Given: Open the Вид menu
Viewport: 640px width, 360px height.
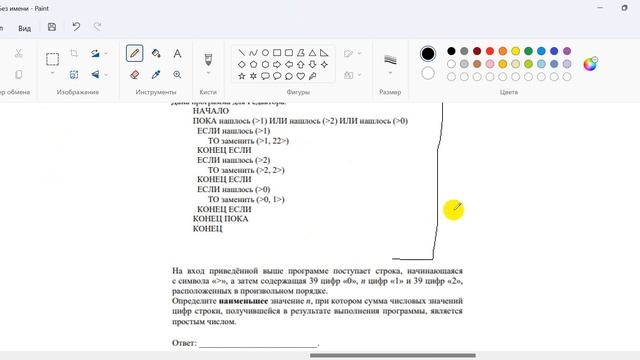Looking at the screenshot, I should (24, 28).
